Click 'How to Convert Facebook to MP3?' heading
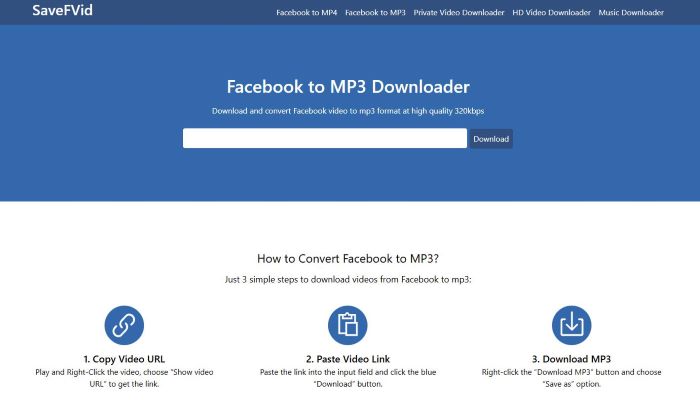 coord(348,258)
